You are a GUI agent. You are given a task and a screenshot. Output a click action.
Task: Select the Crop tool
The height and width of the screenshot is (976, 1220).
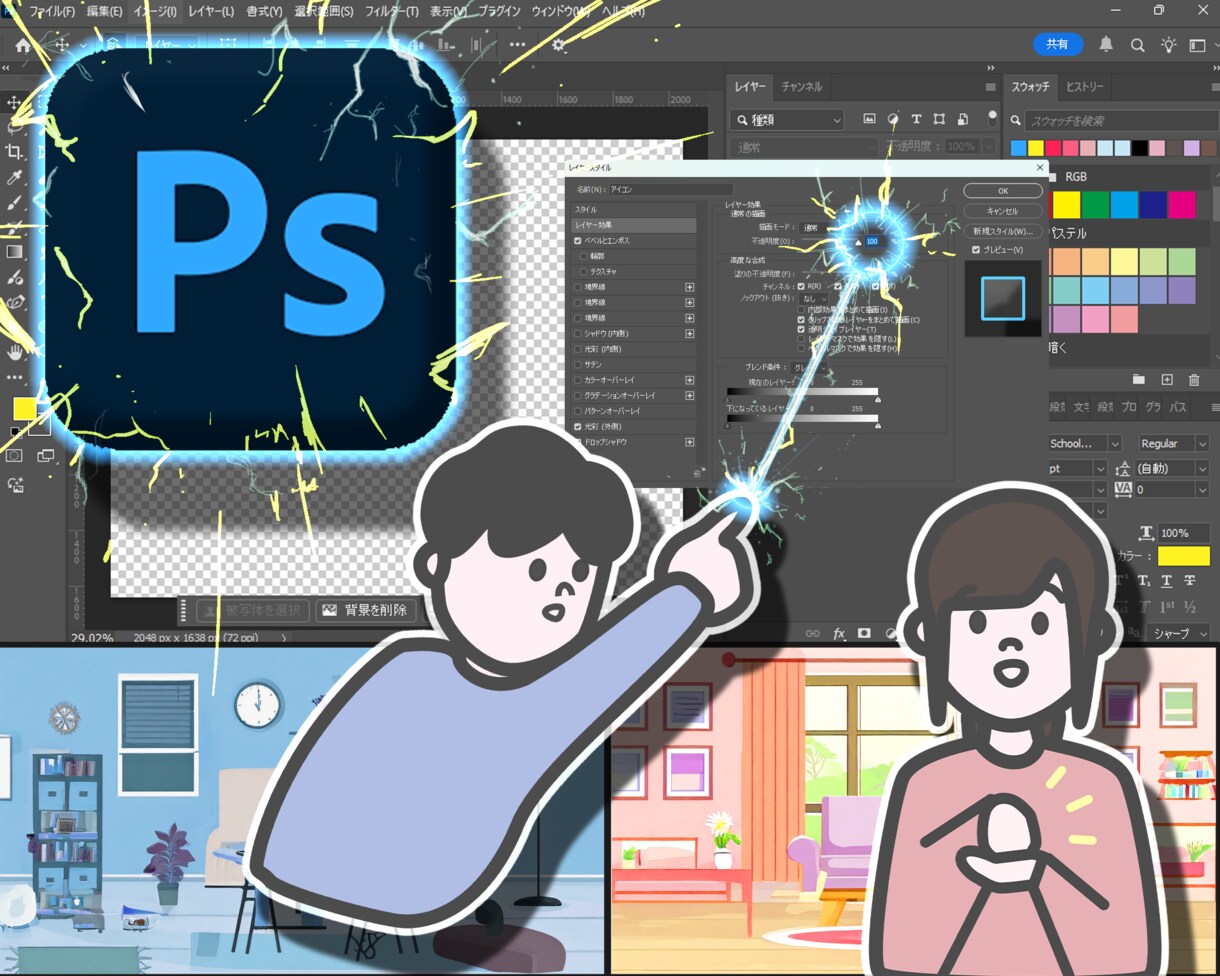point(14,152)
